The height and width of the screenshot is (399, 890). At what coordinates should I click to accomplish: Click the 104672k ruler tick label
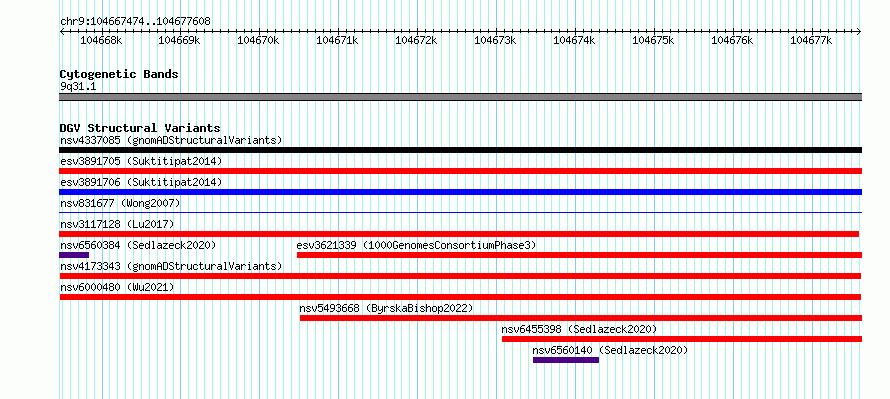[416, 40]
